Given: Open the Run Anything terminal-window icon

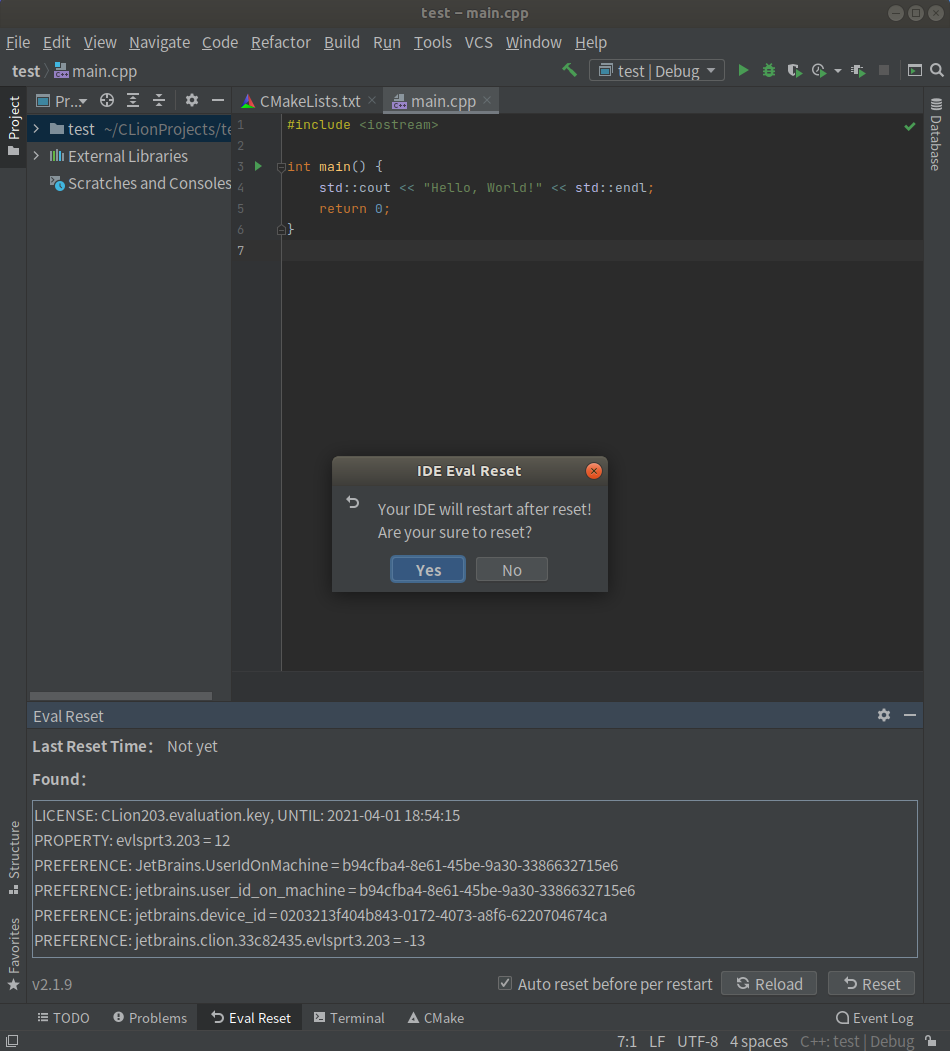Looking at the screenshot, I should click(914, 70).
